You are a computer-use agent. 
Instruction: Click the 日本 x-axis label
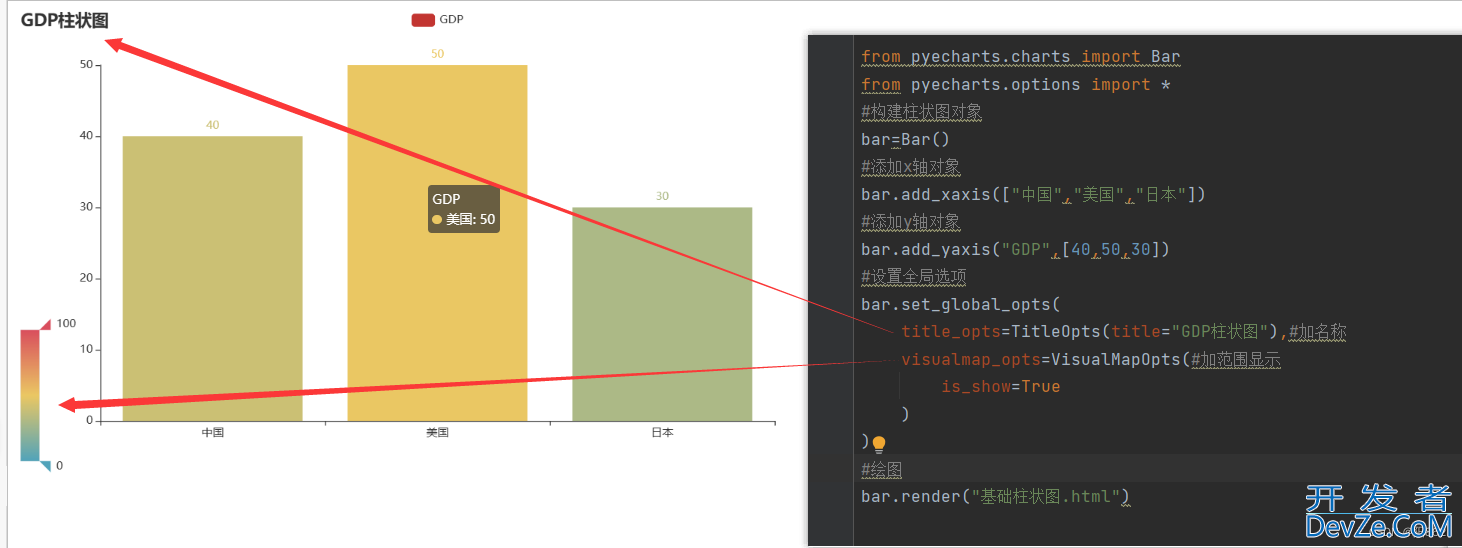point(662,433)
